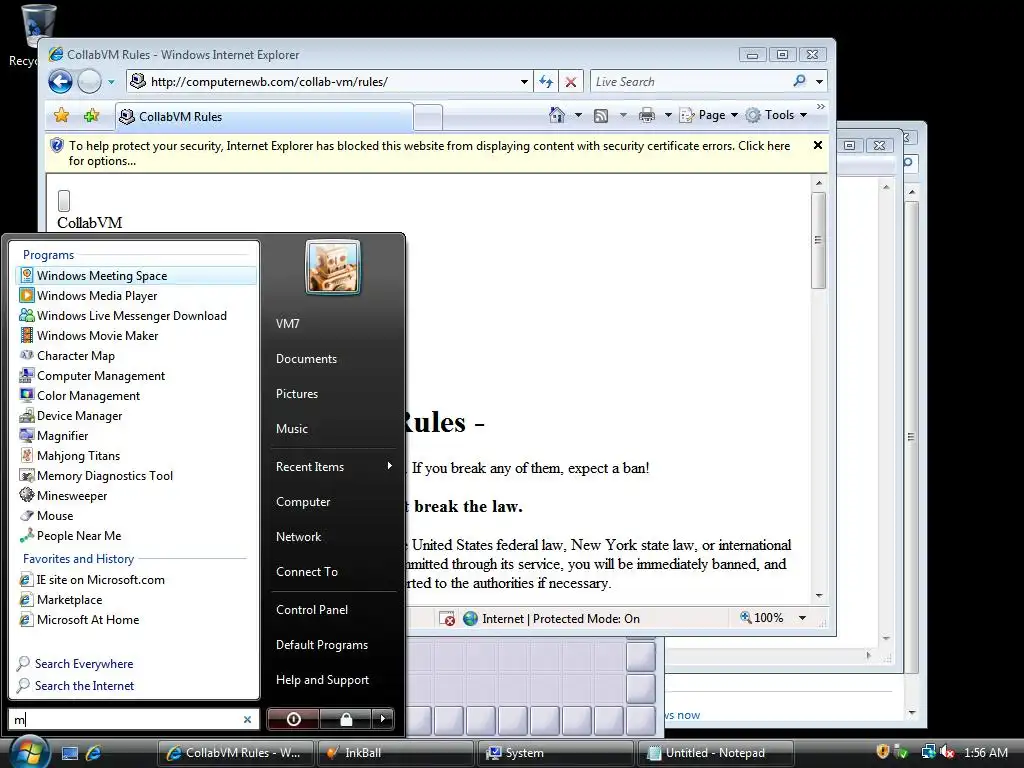Click the Color Management icon

tap(27, 395)
